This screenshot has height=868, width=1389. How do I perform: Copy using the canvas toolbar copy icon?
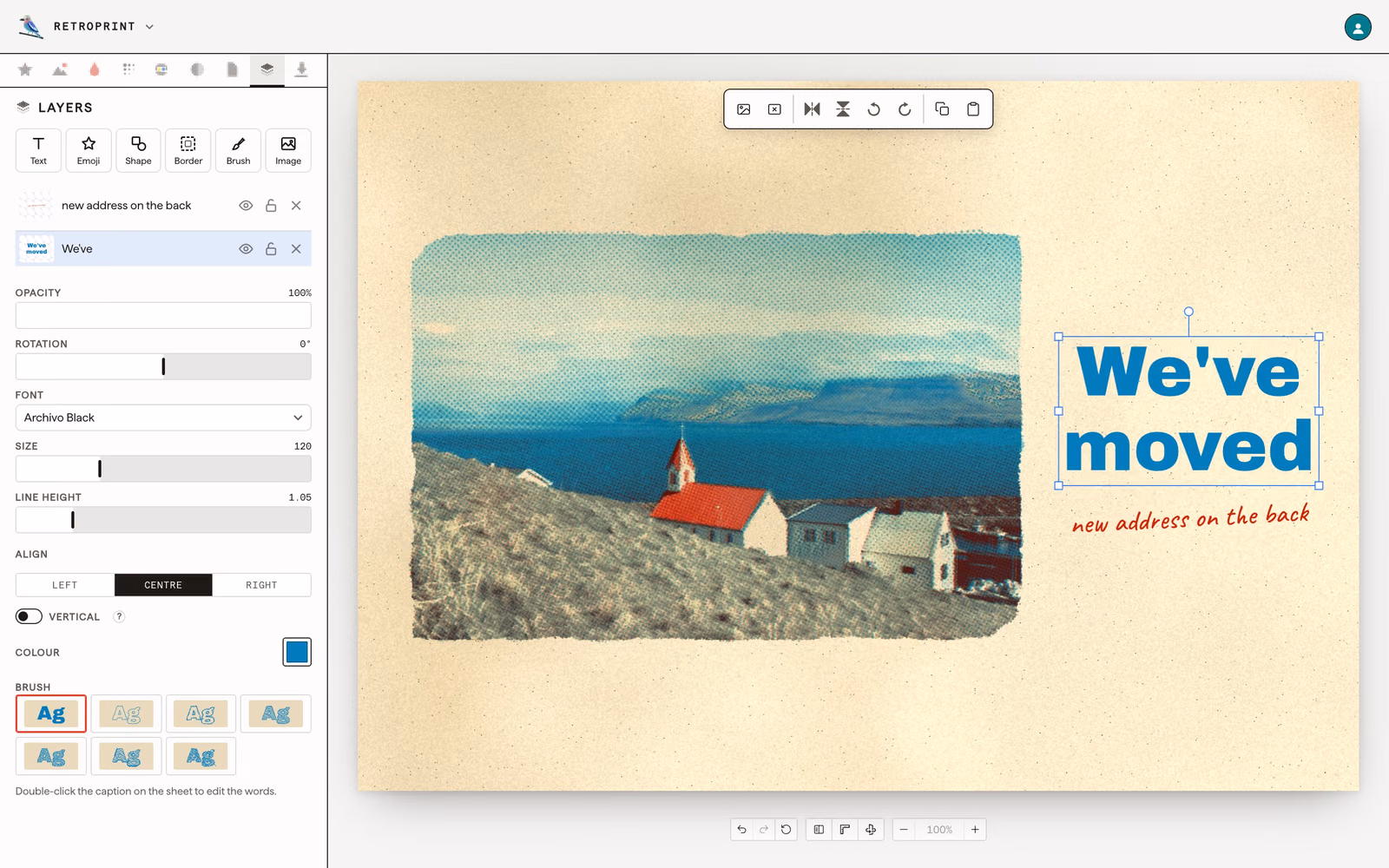[942, 109]
